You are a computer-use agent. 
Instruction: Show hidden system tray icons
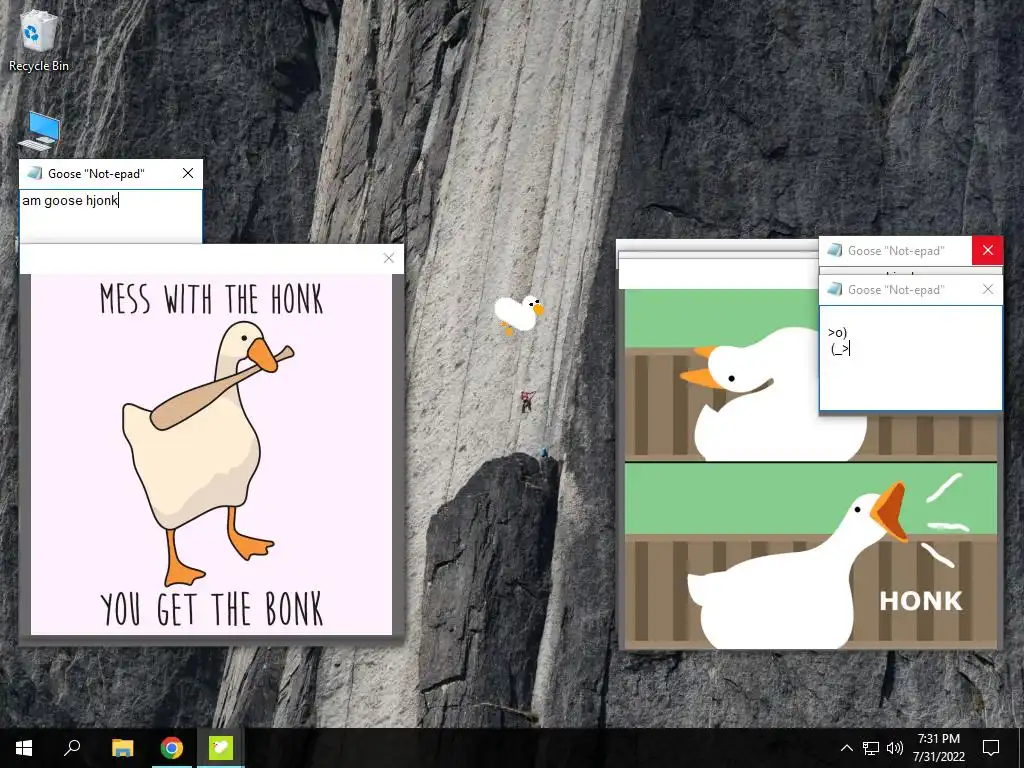point(846,748)
